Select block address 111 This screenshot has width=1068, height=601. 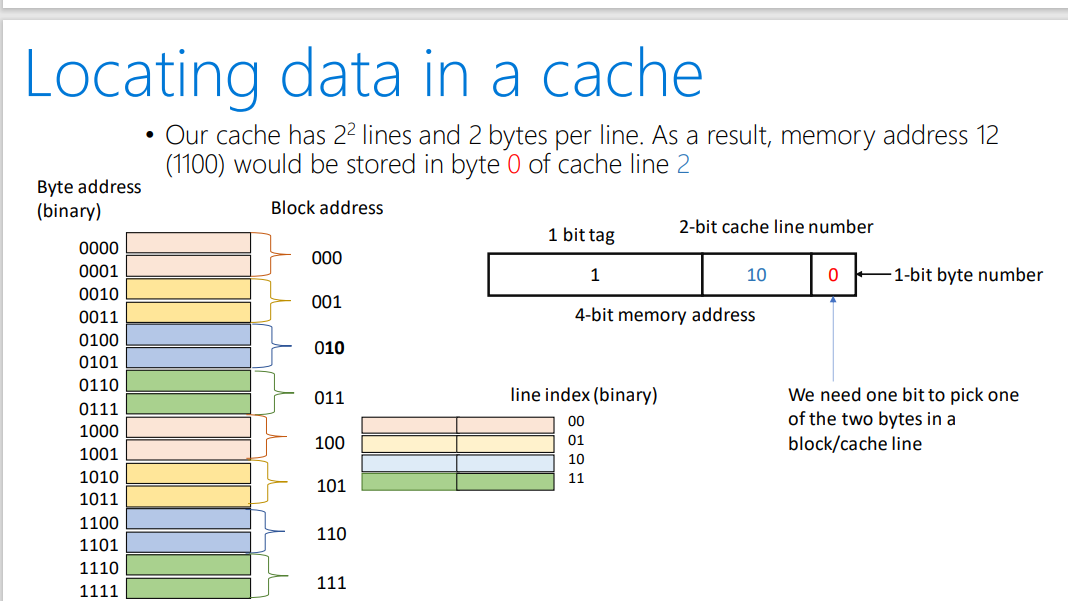330,582
